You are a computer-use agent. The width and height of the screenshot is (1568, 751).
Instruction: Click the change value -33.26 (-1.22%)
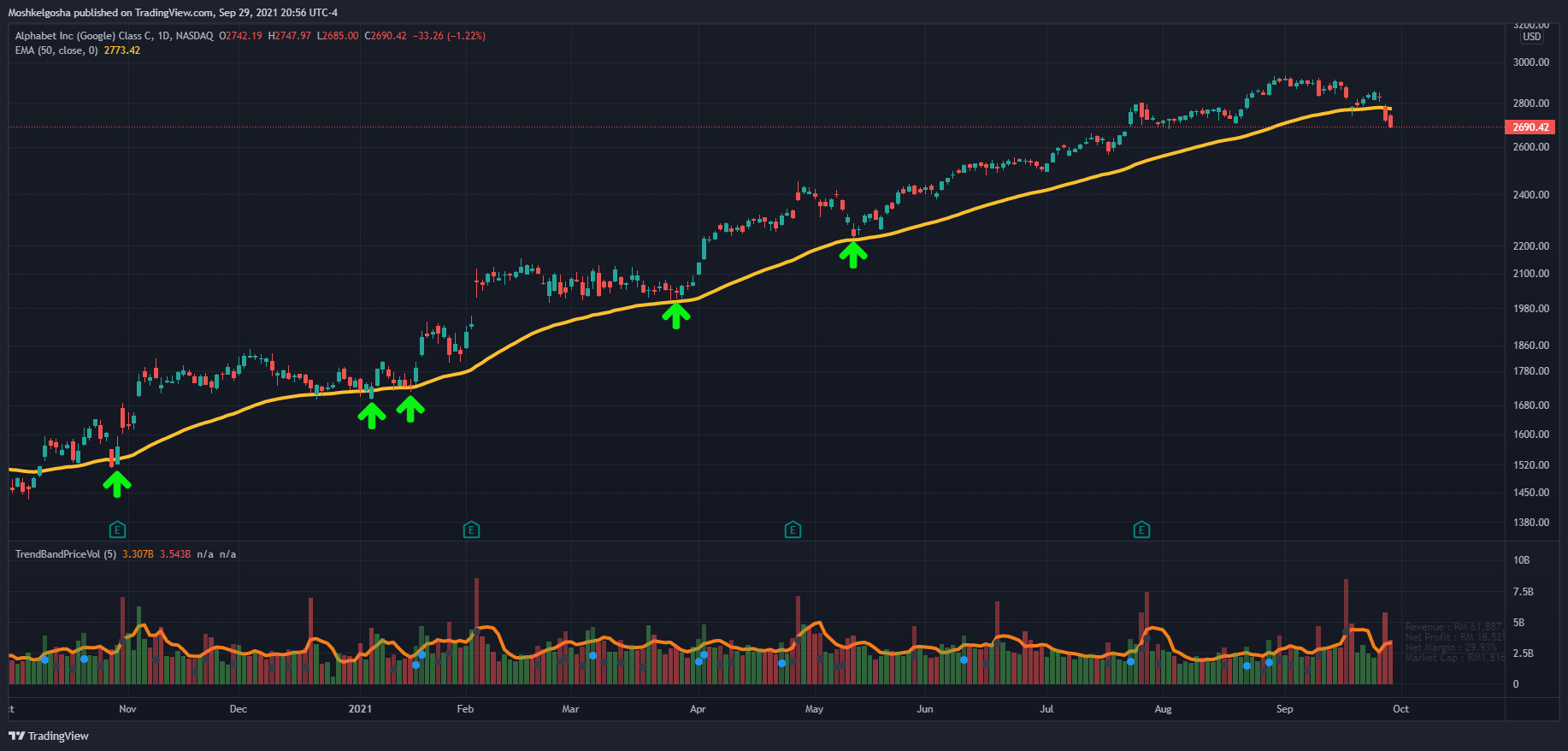(449, 36)
